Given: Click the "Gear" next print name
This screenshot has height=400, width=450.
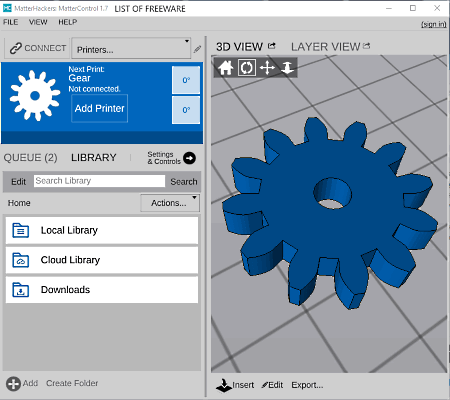Looking at the screenshot, I should 79,78.
